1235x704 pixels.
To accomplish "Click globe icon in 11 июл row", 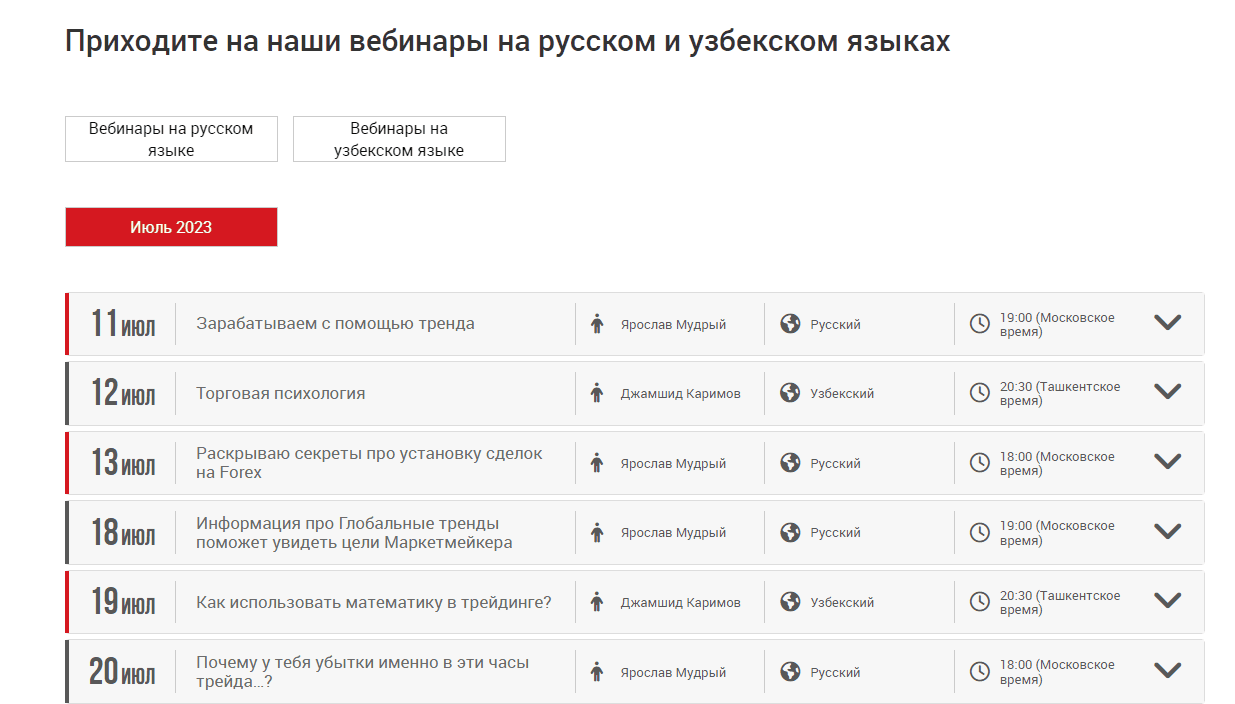I will click(790, 324).
